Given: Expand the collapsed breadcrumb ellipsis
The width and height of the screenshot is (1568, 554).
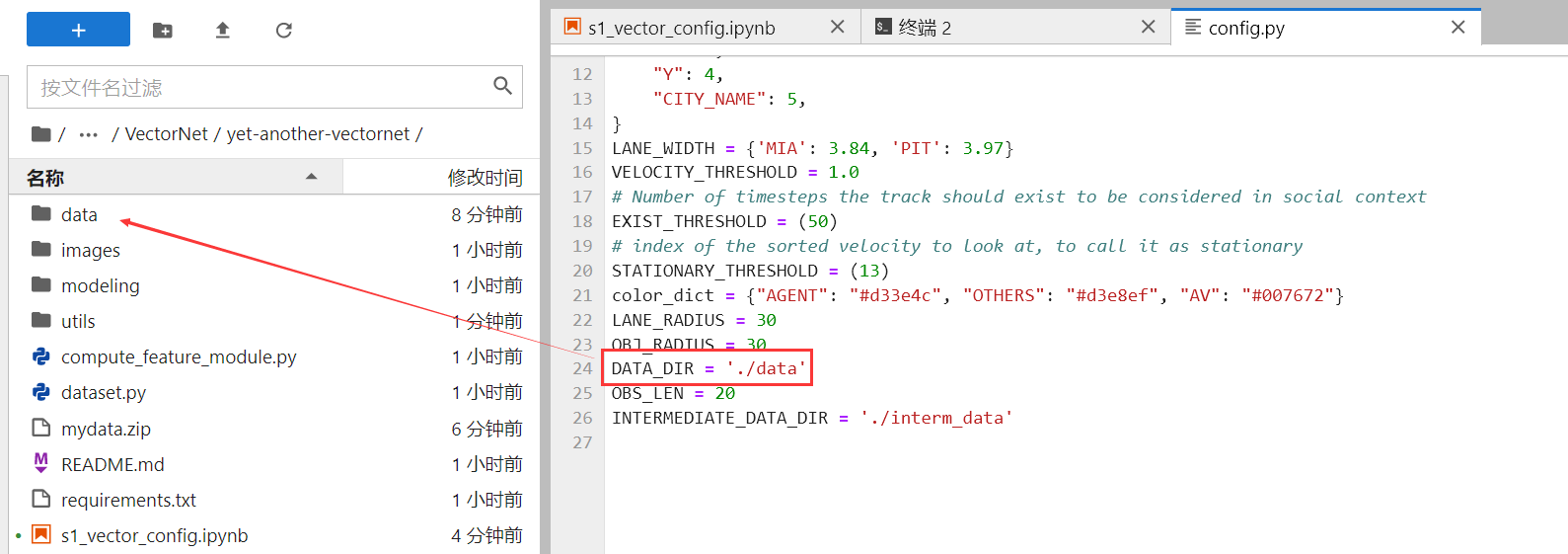Looking at the screenshot, I should pos(89,134).
